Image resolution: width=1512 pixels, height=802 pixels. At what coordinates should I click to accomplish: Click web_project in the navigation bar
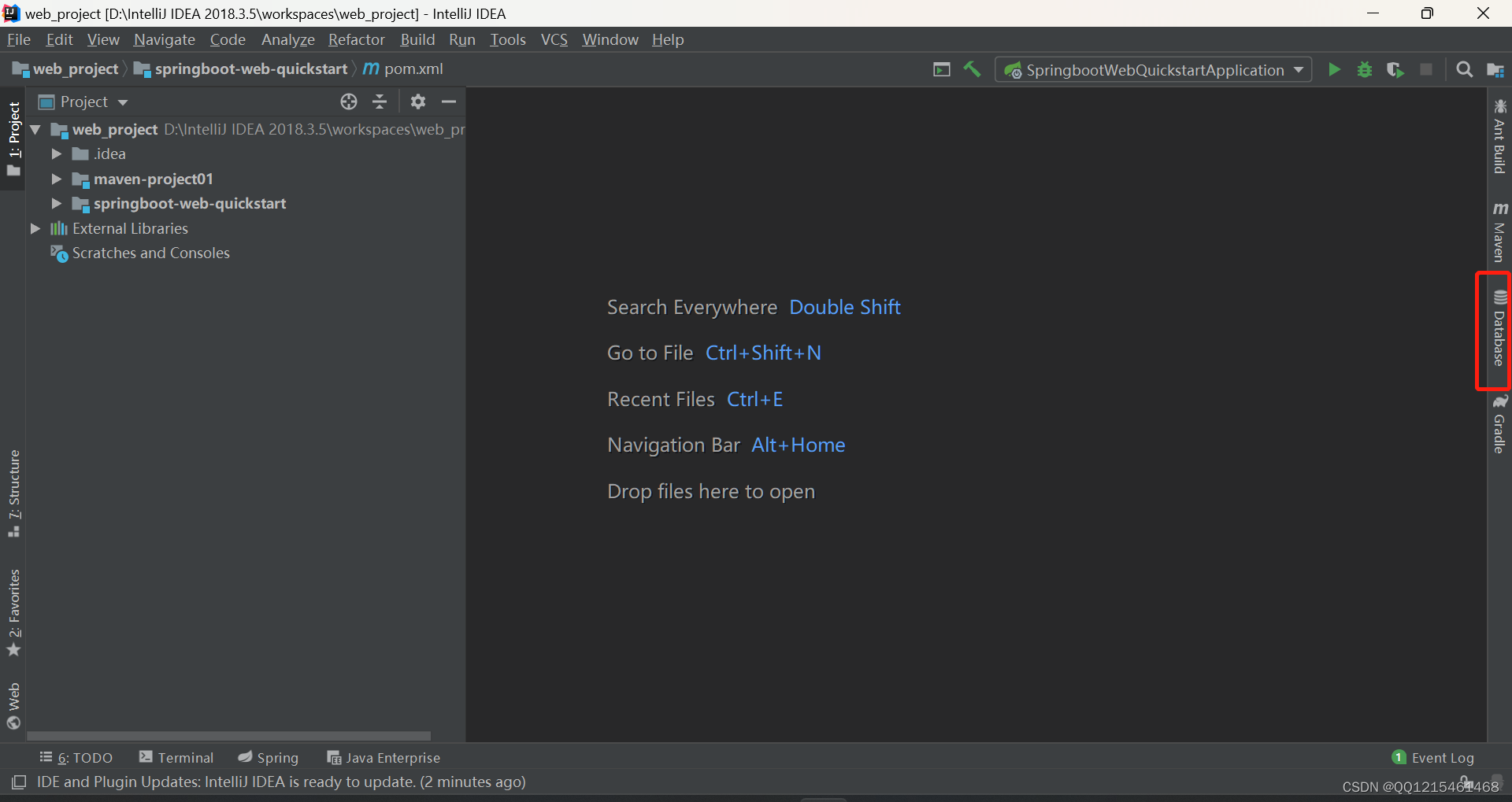click(x=65, y=69)
